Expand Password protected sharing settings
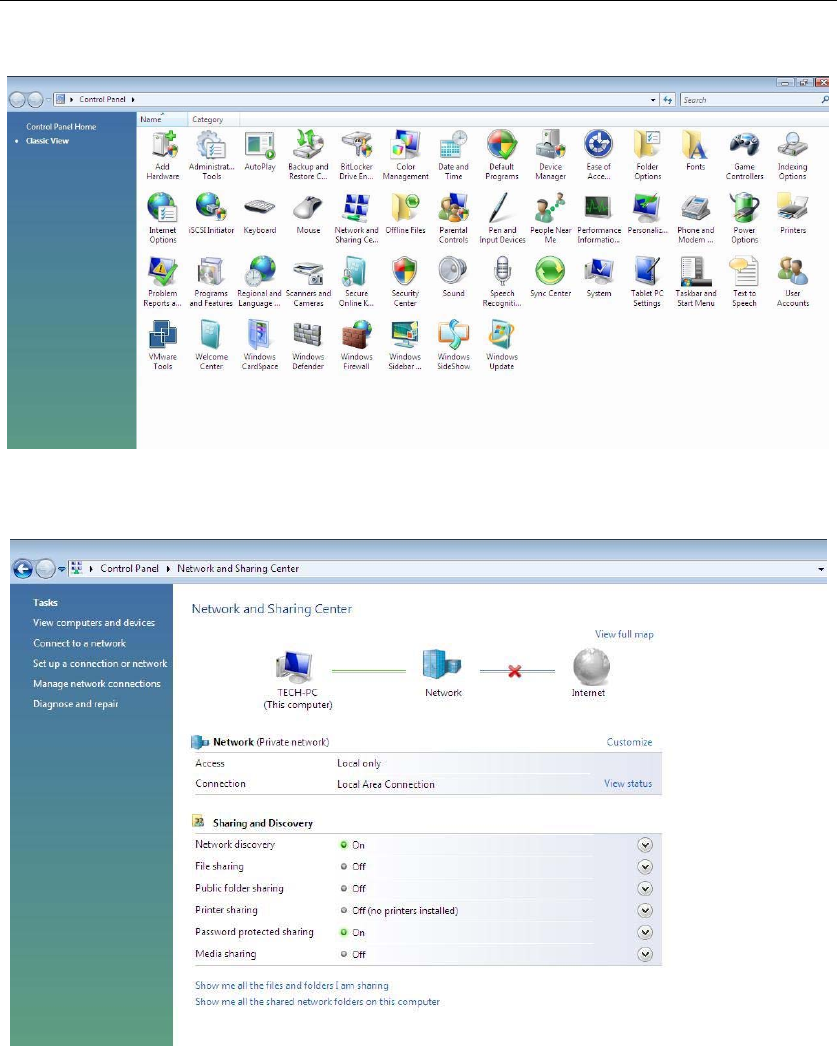Screen dimensions: 837x1046 (645, 933)
